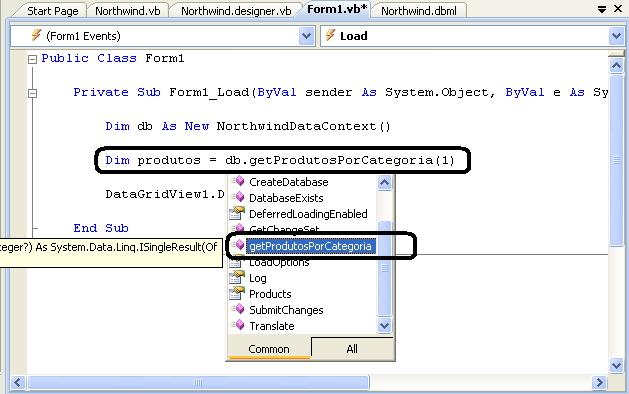
Task: Collapse the Form1_Load sub region
Action: (32, 93)
